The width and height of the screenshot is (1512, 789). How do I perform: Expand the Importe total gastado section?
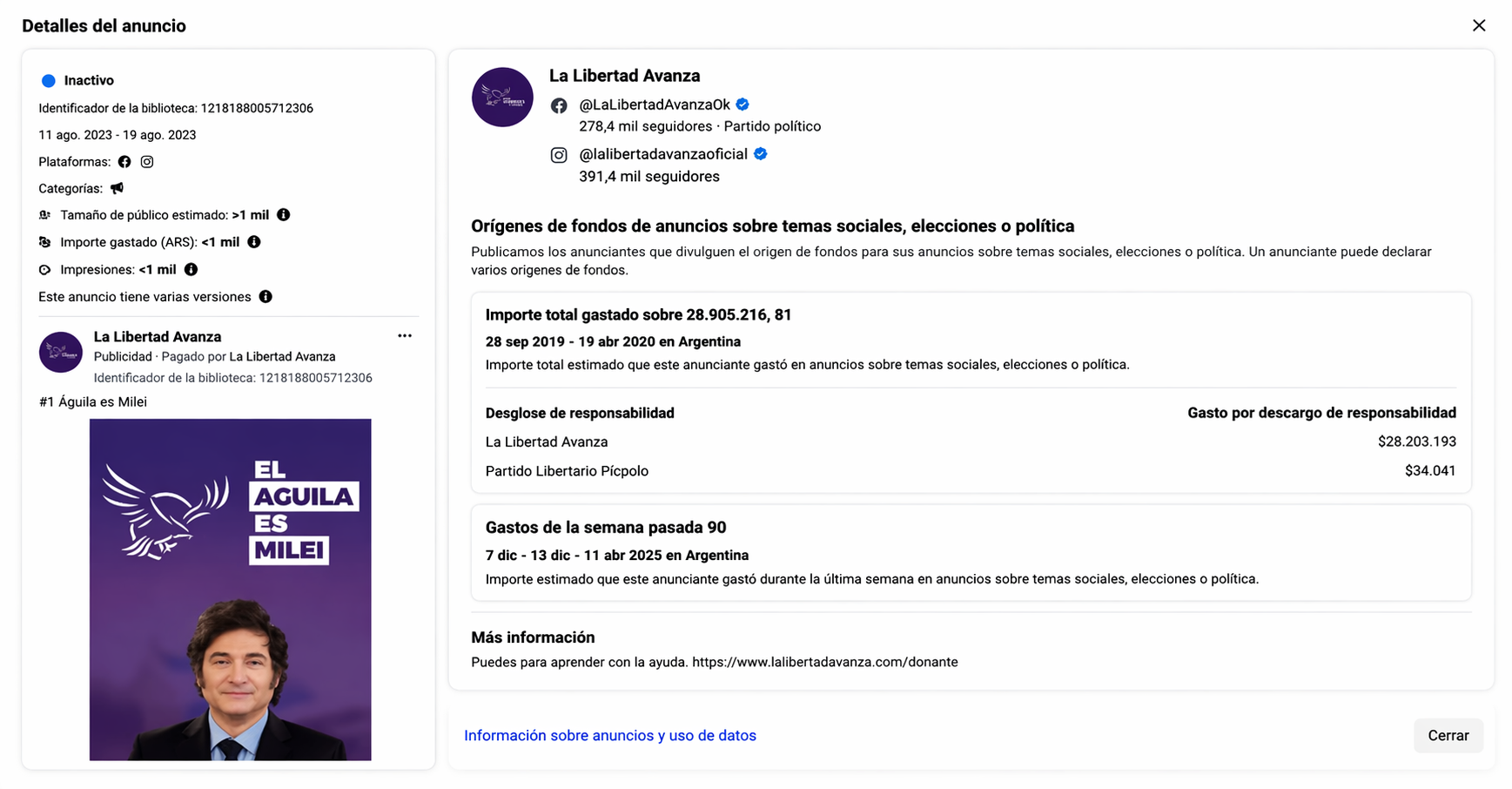[x=638, y=314]
